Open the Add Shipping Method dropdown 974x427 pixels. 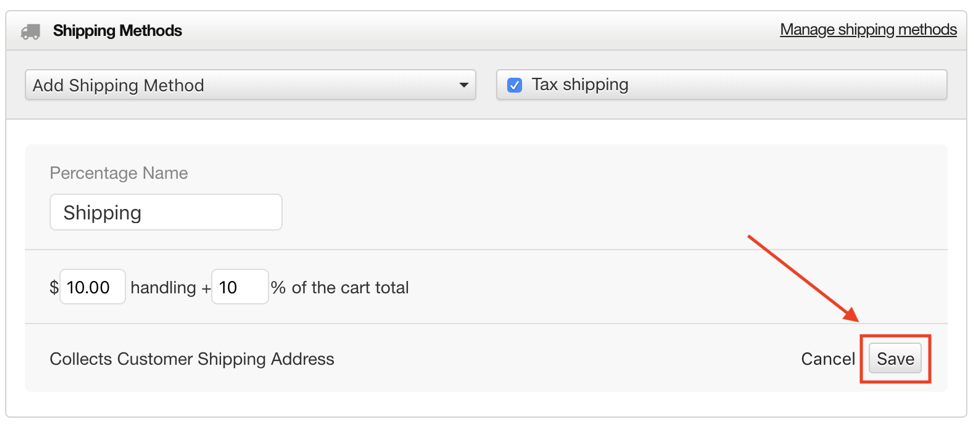(250, 85)
